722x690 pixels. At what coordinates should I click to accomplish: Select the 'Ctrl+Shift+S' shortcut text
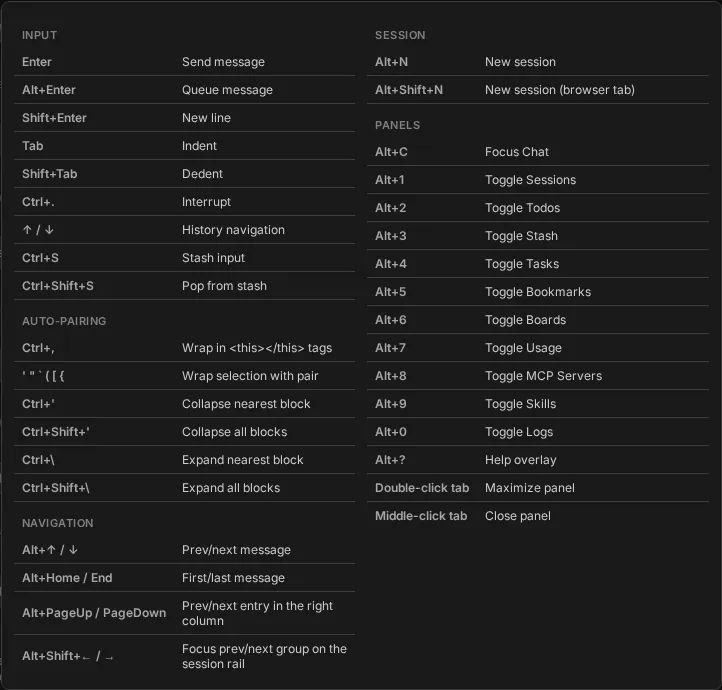58,286
